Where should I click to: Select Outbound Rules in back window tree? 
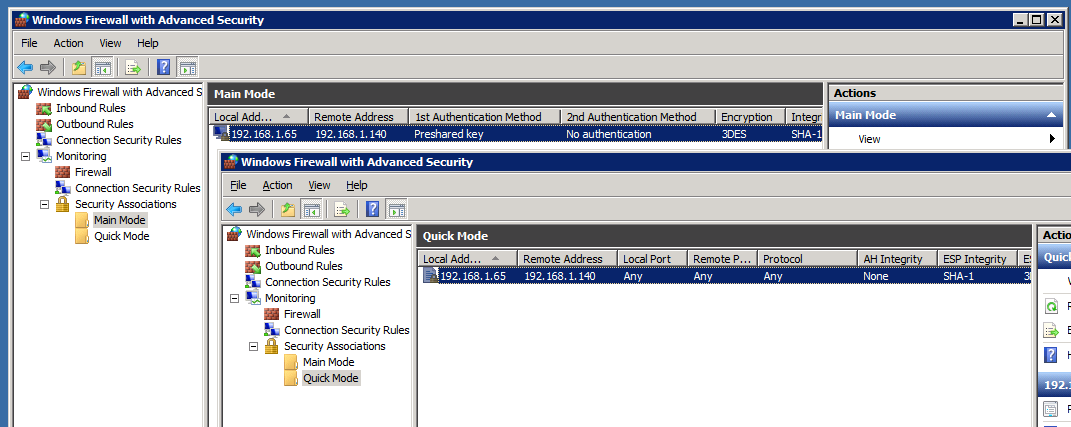(94, 124)
